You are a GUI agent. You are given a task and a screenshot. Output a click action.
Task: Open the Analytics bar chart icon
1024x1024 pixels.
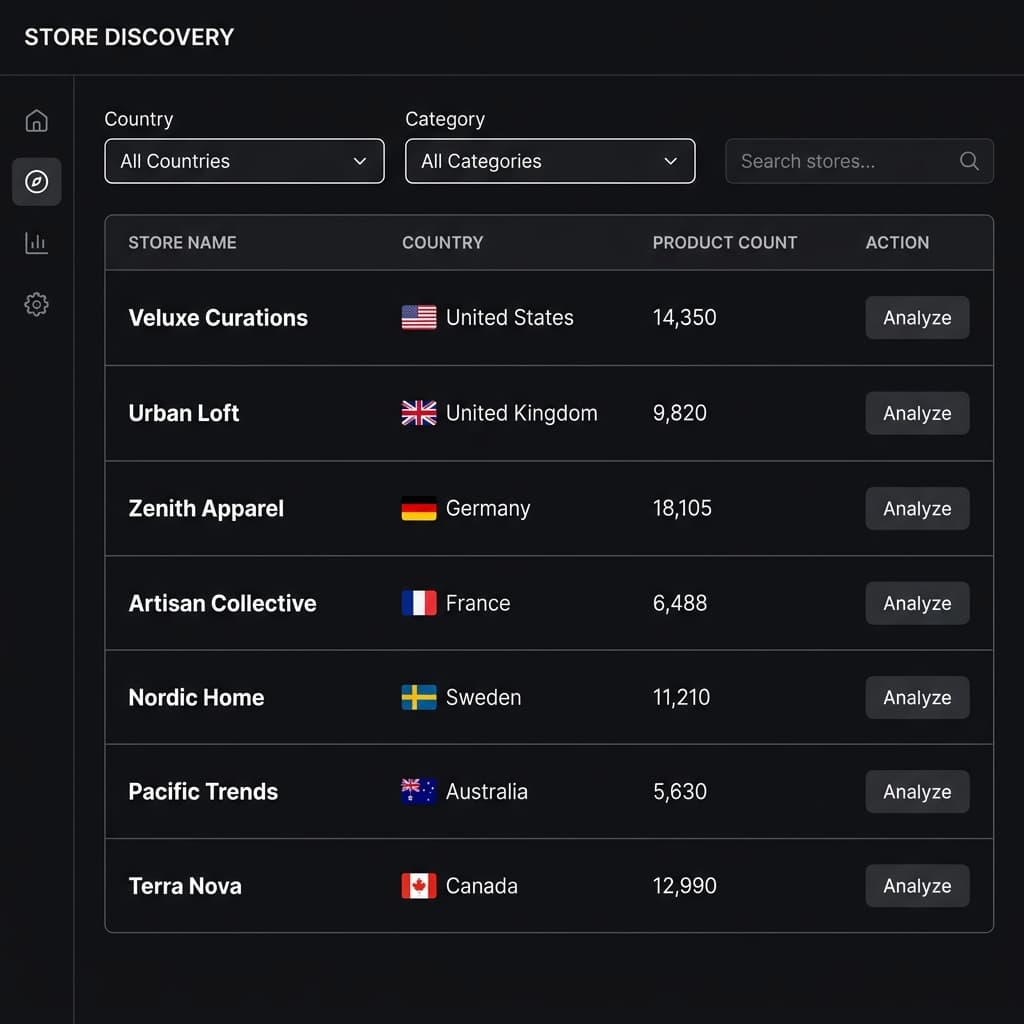[x=36, y=242]
